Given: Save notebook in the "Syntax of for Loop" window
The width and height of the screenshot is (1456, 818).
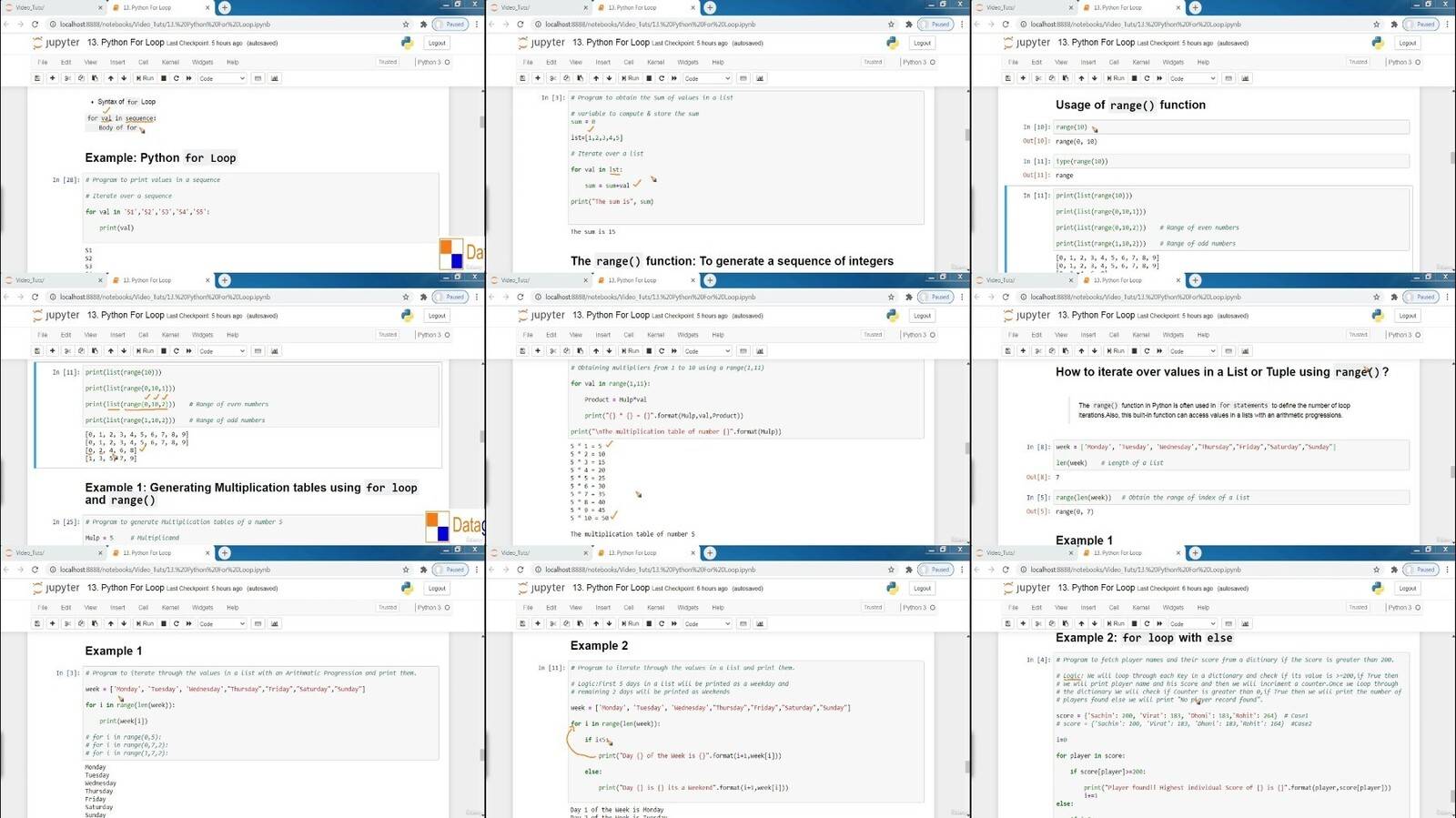Looking at the screenshot, I should click(x=37, y=78).
